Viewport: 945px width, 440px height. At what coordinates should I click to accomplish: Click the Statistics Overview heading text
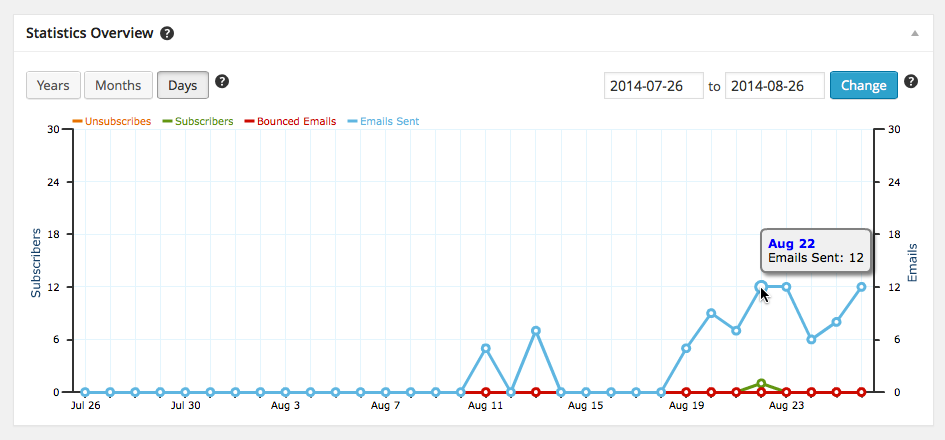[90, 33]
